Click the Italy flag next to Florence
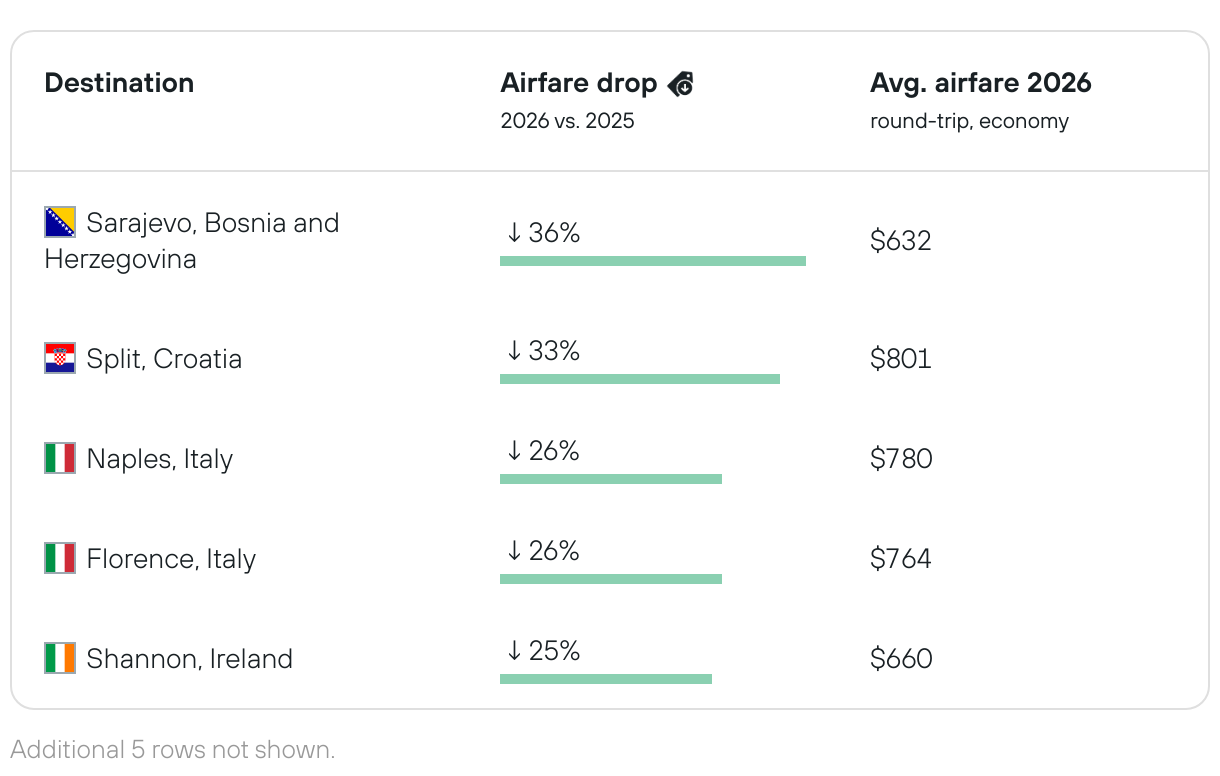This screenshot has width=1220, height=776. click(x=60, y=558)
